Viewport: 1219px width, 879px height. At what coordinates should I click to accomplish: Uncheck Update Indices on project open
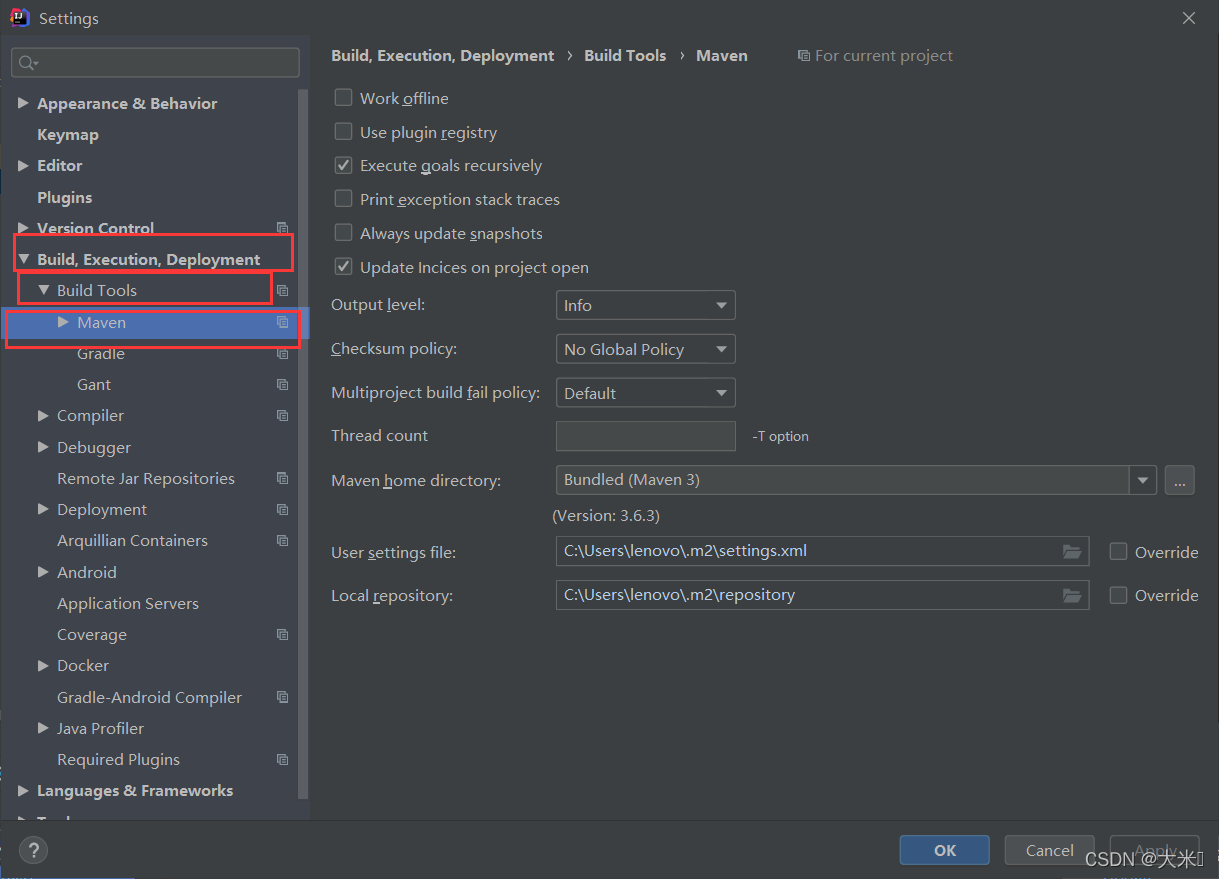343,267
